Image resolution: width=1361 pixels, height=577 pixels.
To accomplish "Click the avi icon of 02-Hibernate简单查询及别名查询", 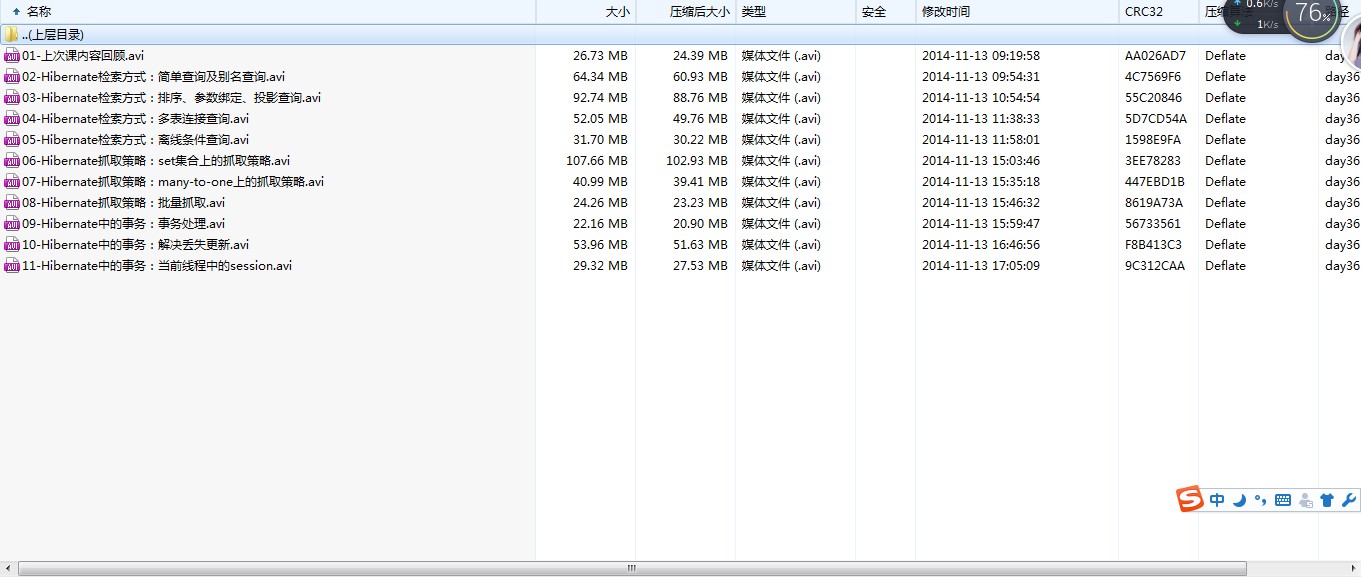I will 12,77.
